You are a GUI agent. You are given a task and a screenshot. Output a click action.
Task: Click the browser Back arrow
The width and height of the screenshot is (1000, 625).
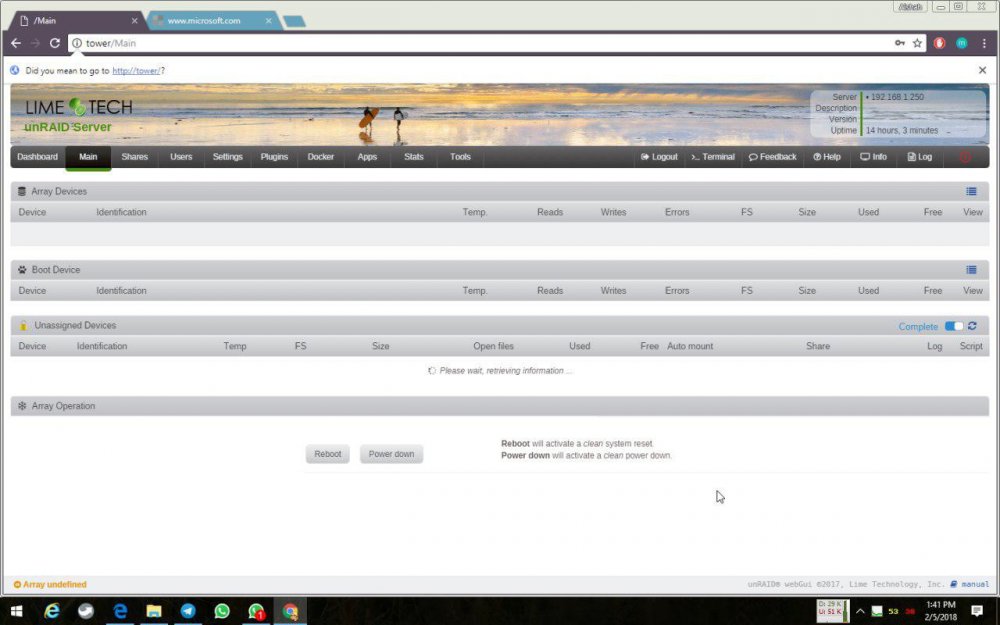(16, 43)
